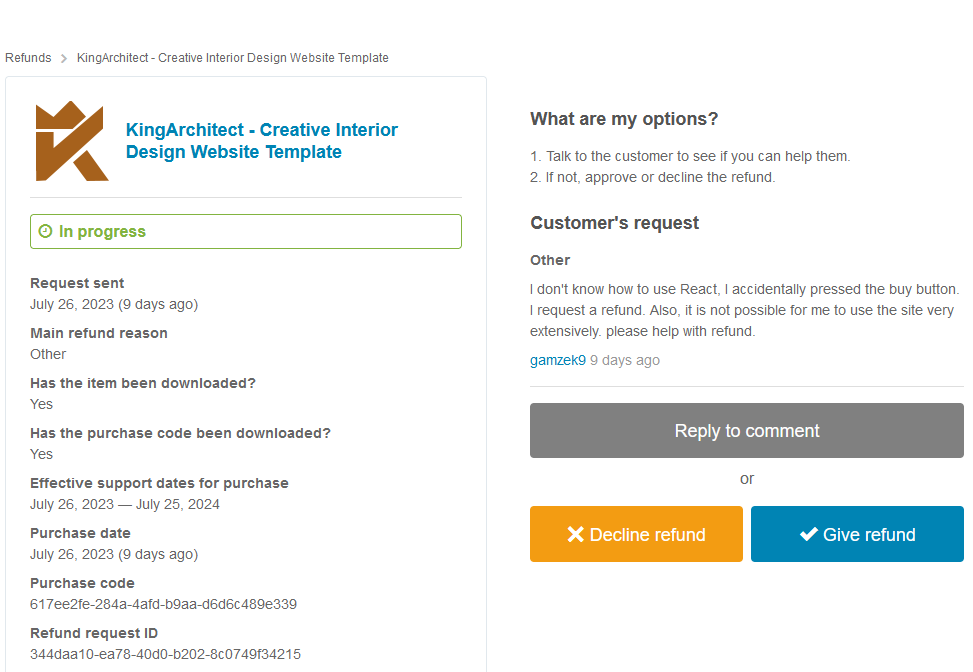Click the KingArchitect logo thumbnail
Screen dimensions: 973x672
pos(72,141)
